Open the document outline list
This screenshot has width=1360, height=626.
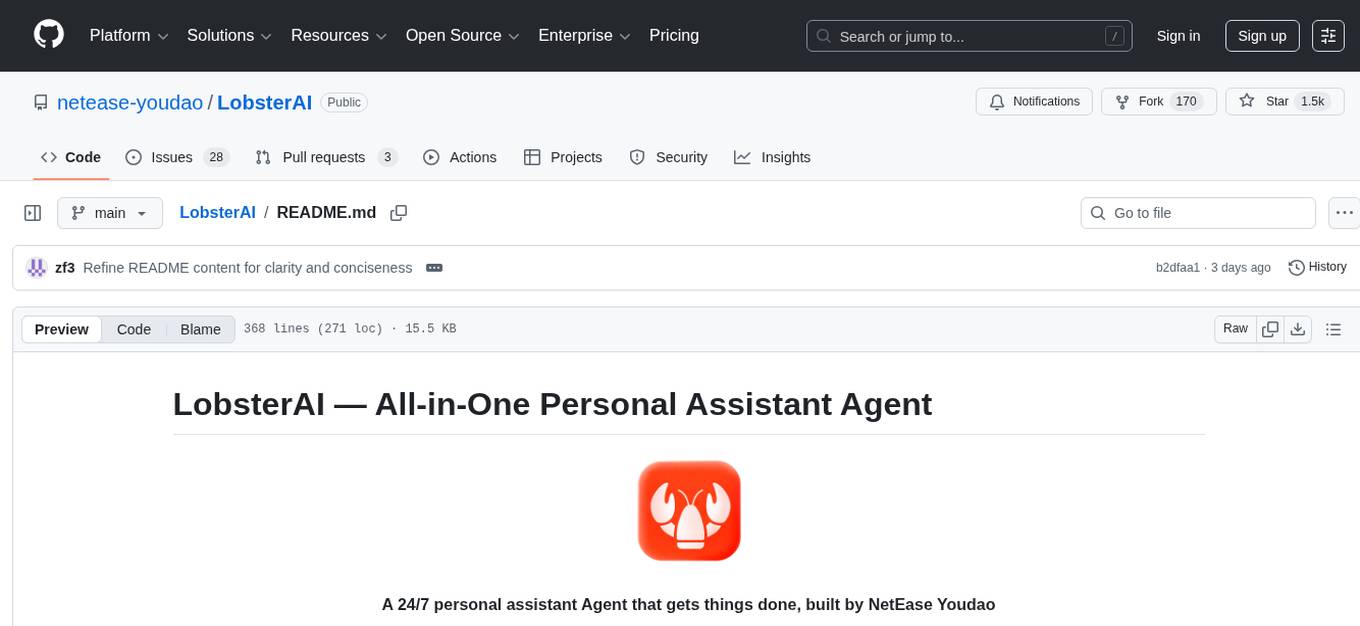click(x=1332, y=329)
